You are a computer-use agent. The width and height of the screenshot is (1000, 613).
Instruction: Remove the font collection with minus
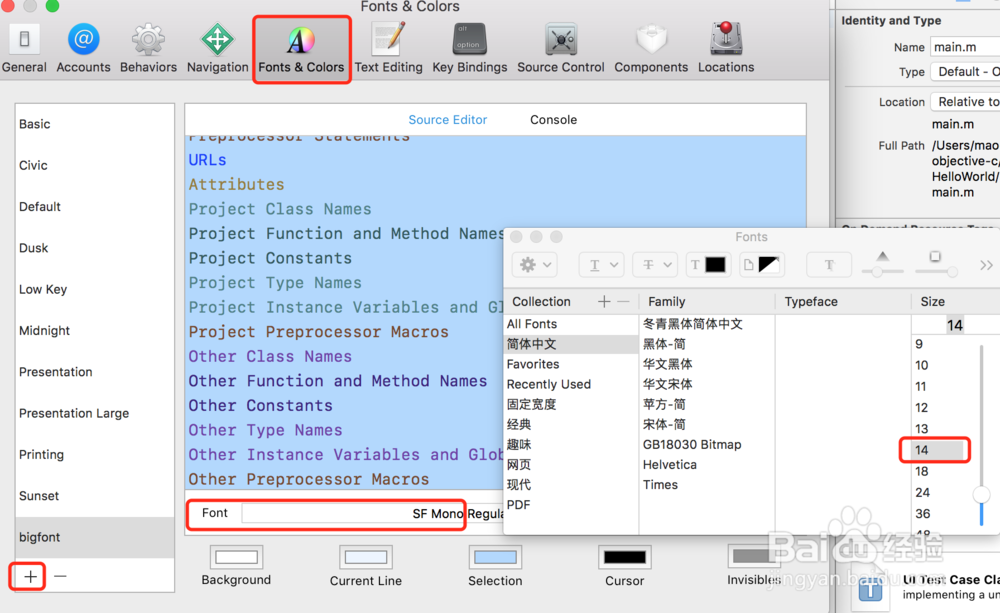(x=624, y=302)
